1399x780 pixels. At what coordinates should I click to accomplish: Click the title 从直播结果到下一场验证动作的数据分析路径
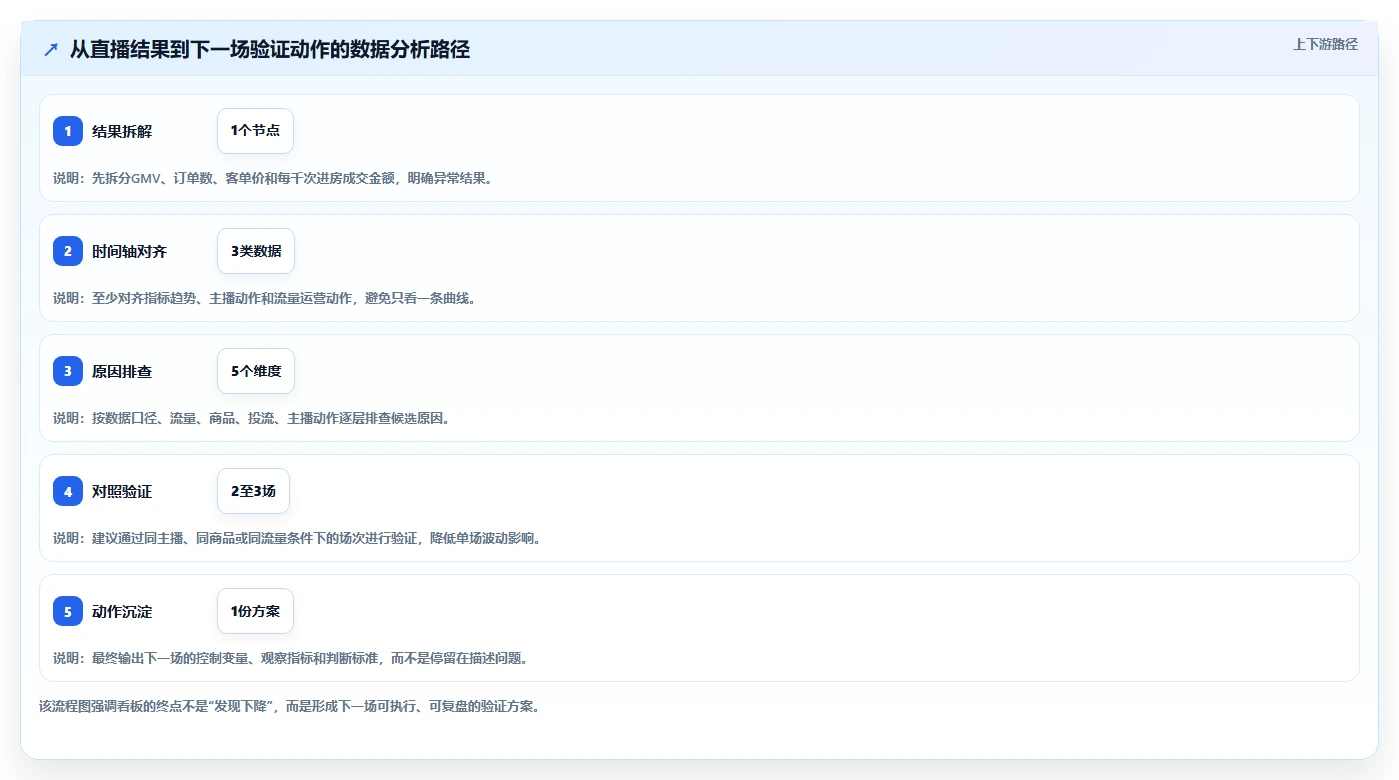(270, 49)
